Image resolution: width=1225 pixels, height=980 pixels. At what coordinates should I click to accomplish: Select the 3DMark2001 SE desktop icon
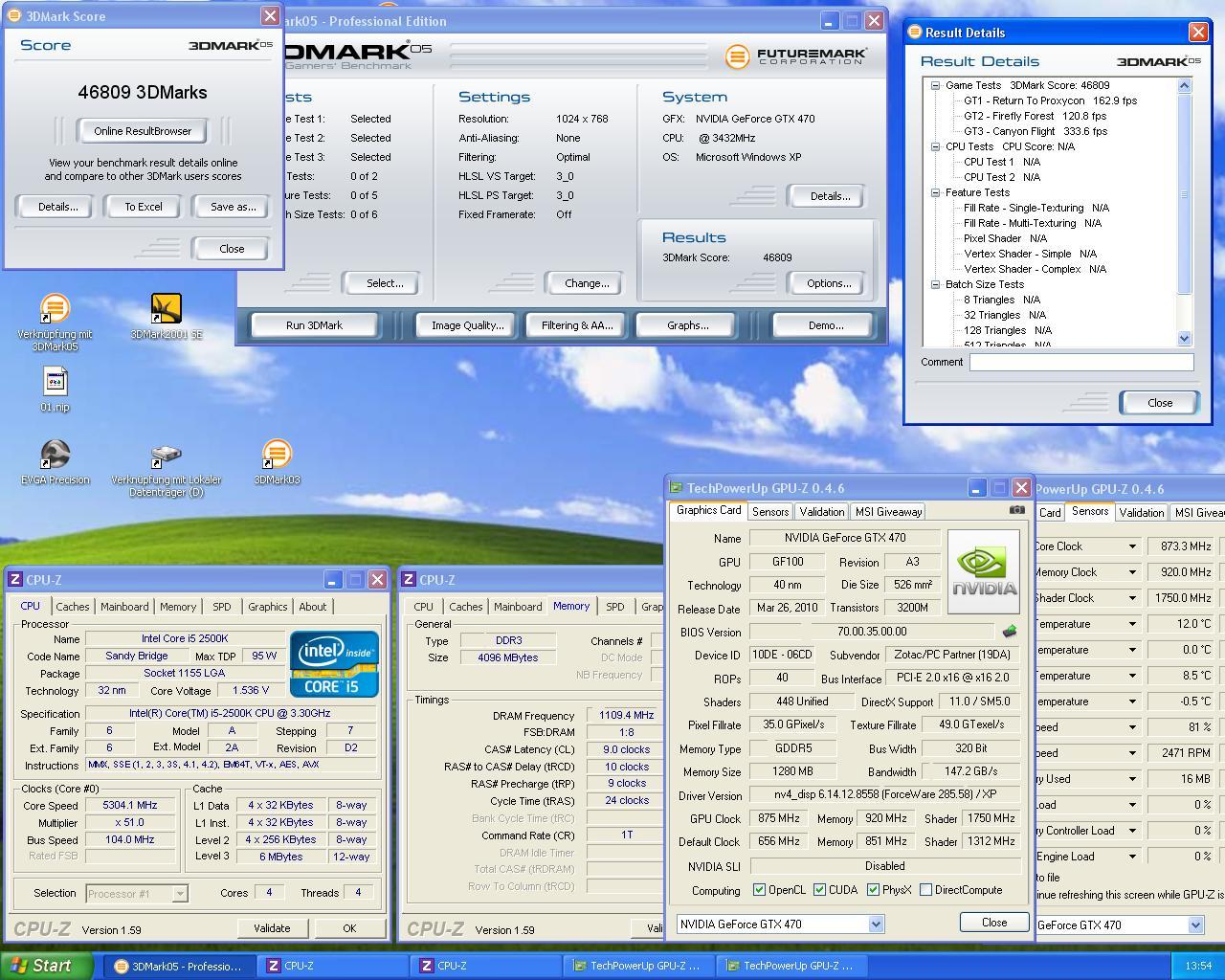(166, 309)
